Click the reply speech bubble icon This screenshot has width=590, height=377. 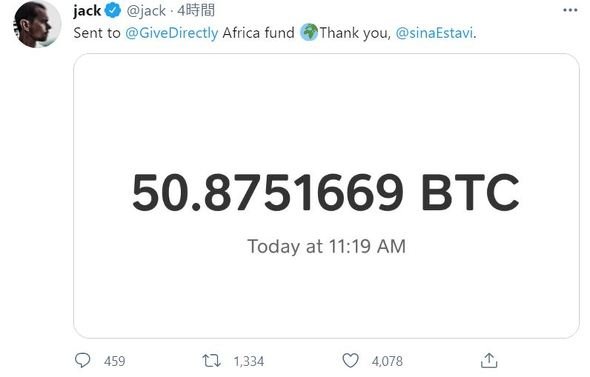tap(82, 360)
